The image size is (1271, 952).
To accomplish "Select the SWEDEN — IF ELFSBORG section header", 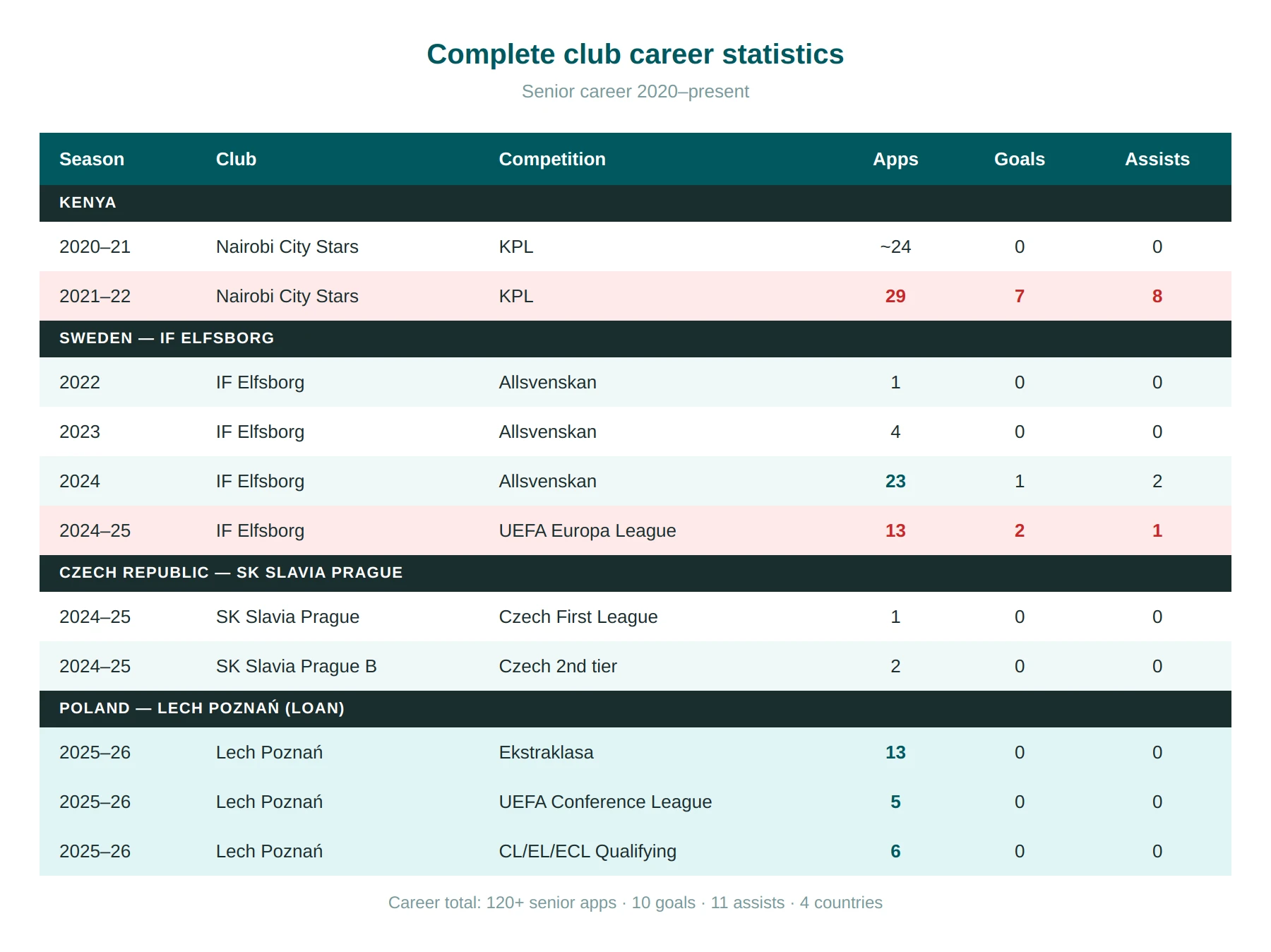I will click(635, 338).
